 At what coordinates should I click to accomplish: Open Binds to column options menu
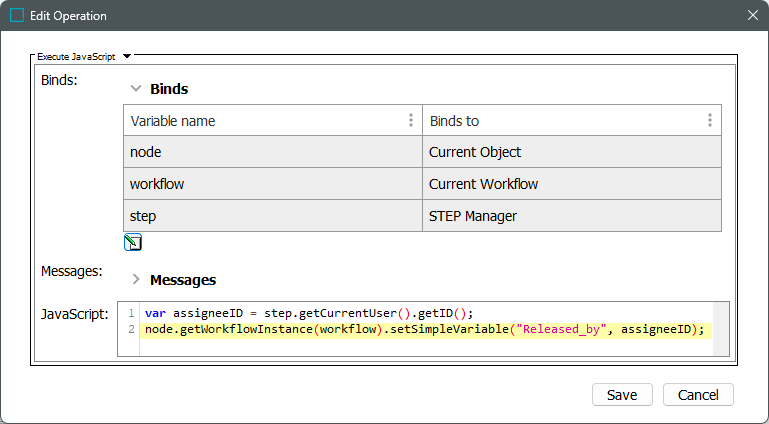[709, 120]
